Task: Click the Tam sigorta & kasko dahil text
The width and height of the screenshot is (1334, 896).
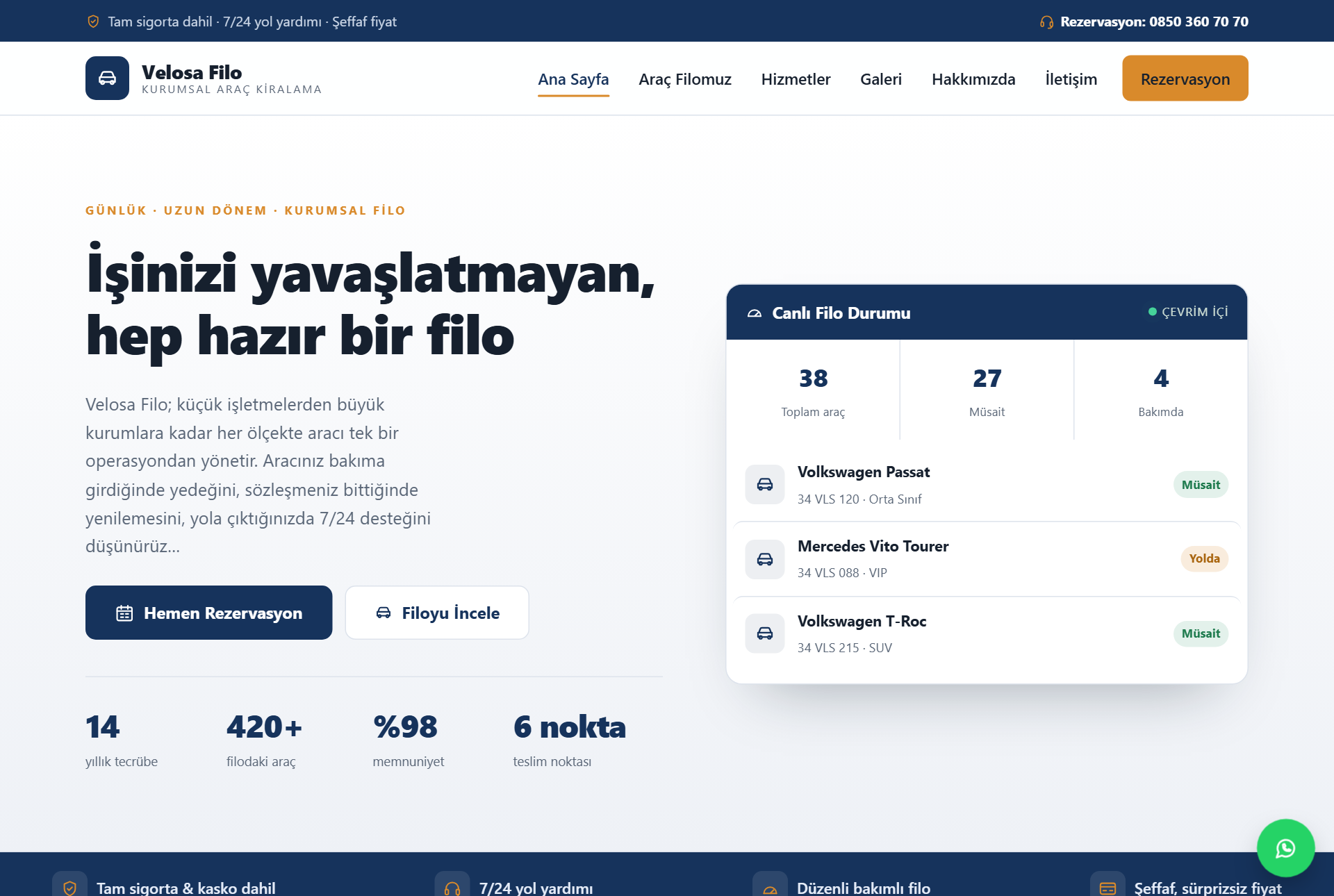Action: click(186, 888)
